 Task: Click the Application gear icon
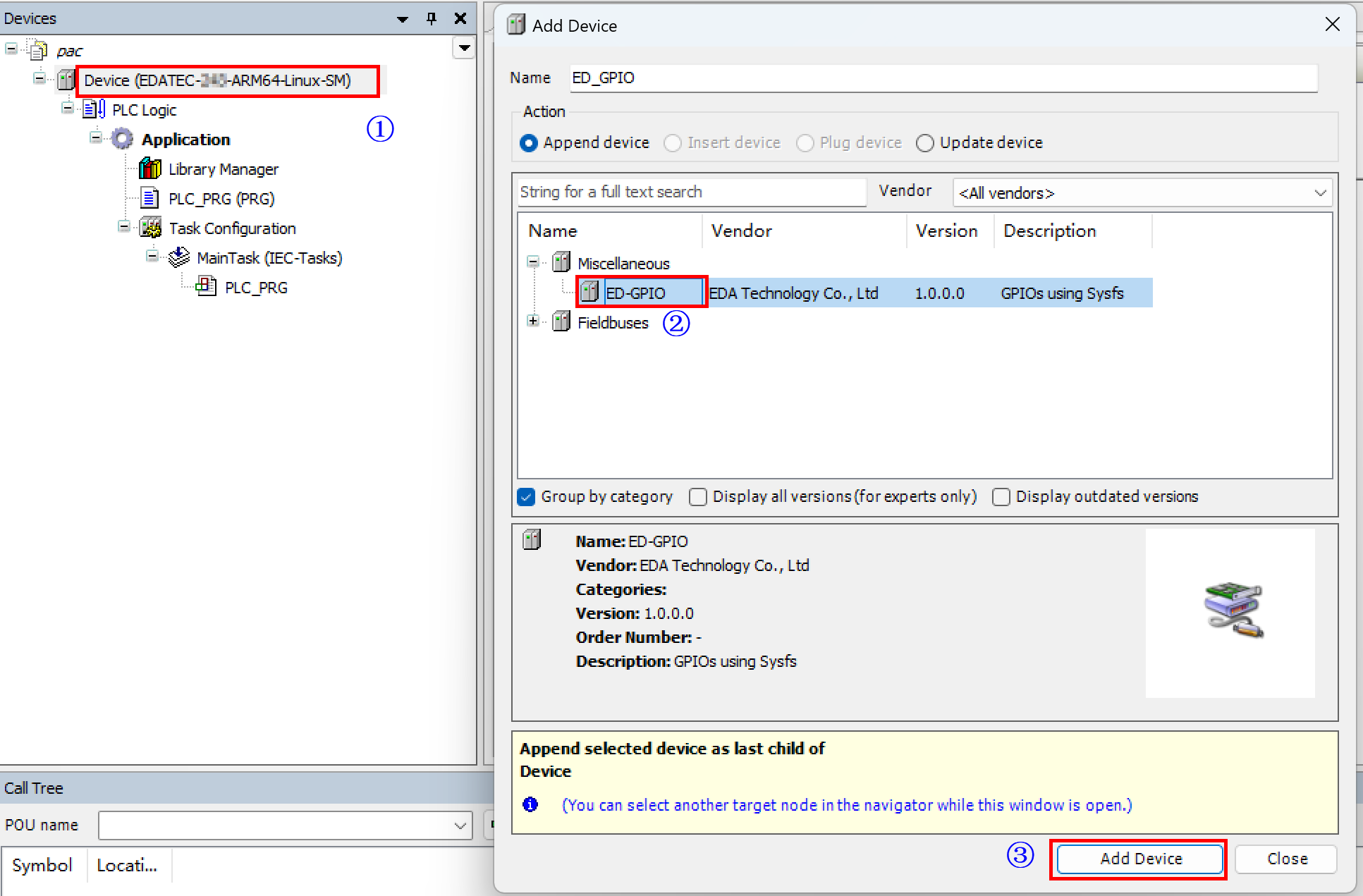122,139
